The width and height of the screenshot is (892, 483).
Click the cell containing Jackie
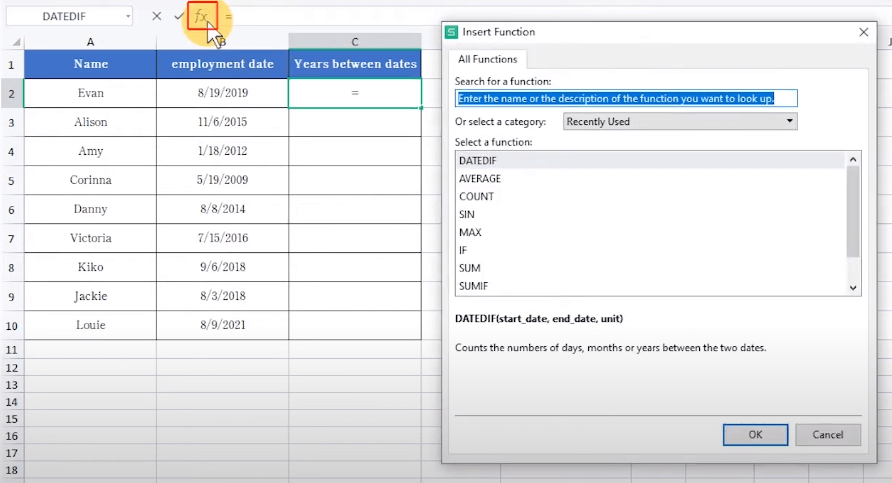point(90,296)
